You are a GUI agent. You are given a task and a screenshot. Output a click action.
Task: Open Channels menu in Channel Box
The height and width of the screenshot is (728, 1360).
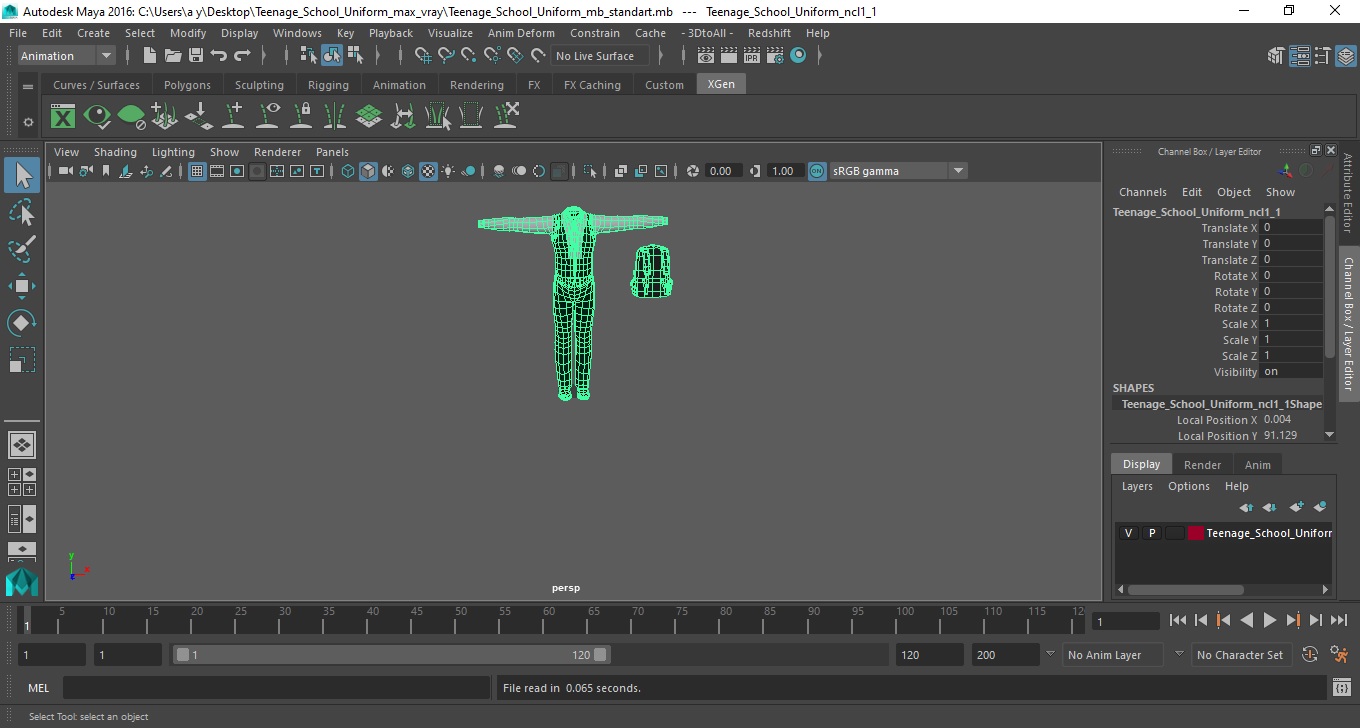(x=1142, y=192)
